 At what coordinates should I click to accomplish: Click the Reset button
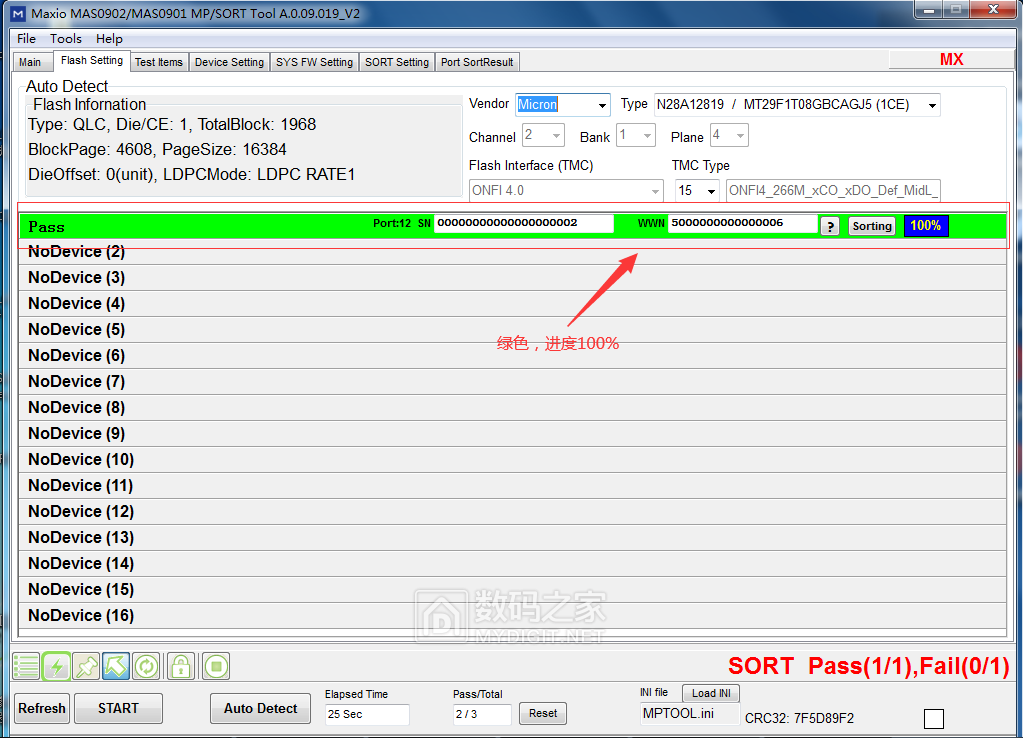click(543, 714)
